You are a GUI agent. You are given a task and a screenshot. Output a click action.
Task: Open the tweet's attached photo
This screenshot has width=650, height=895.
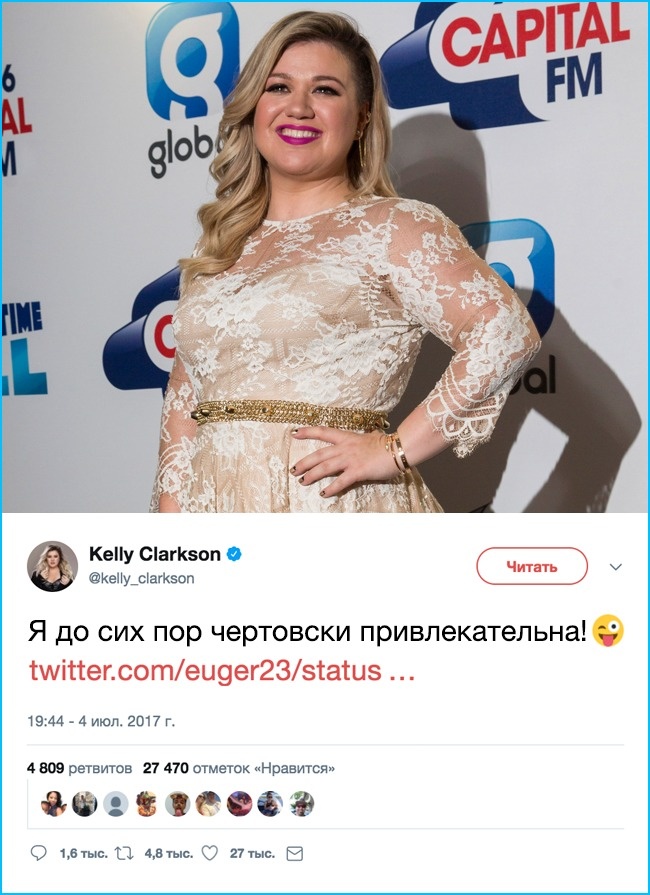325,257
